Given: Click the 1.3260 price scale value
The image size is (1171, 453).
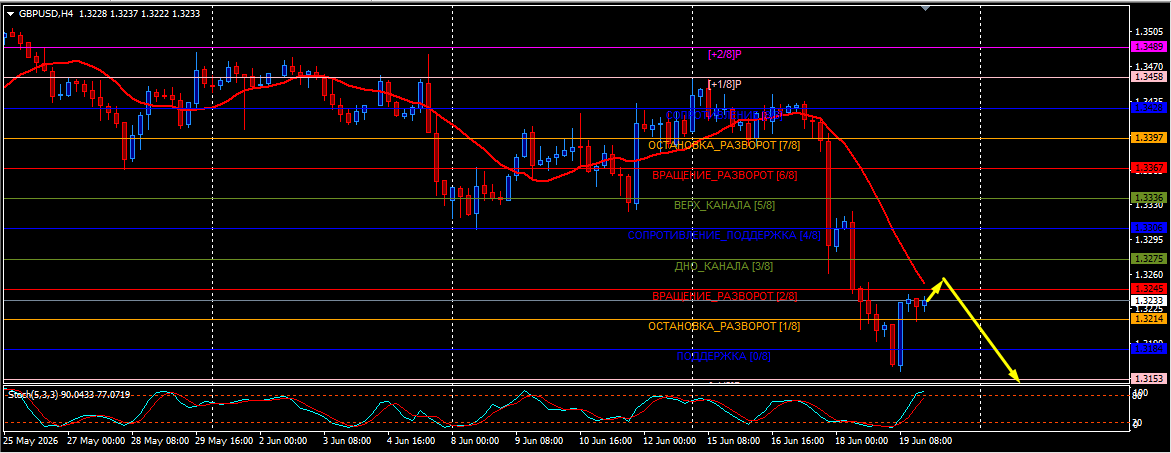Looking at the screenshot, I should pyautogui.click(x=1149, y=274).
